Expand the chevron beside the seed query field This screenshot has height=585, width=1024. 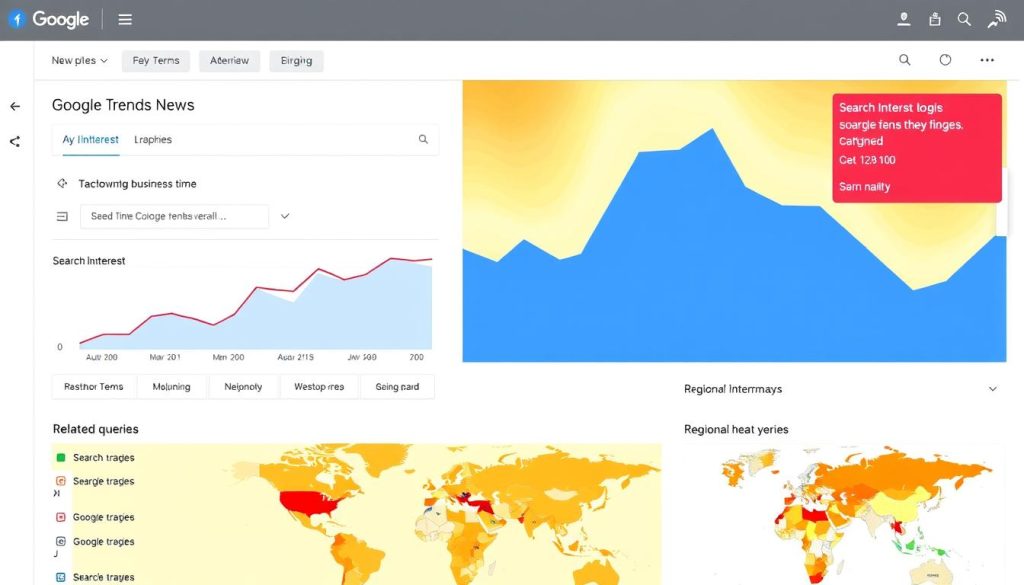coord(285,216)
